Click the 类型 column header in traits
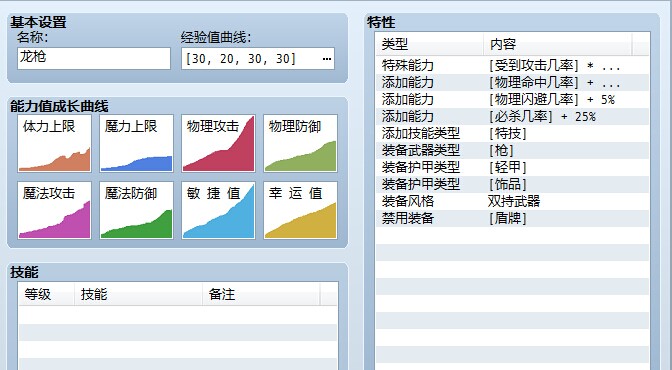672x370 pixels. 429,44
